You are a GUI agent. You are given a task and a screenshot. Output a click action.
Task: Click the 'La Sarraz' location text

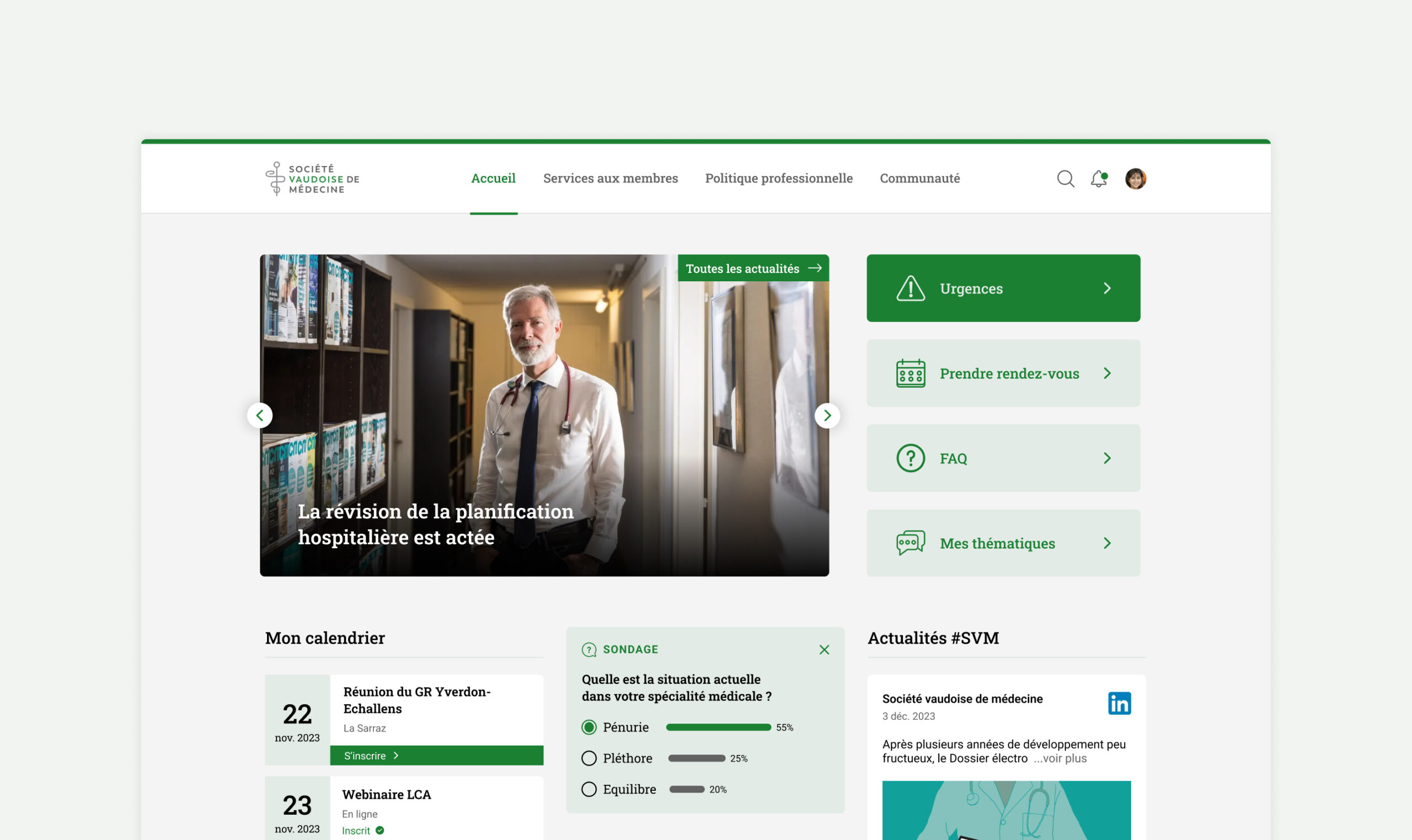click(365, 728)
